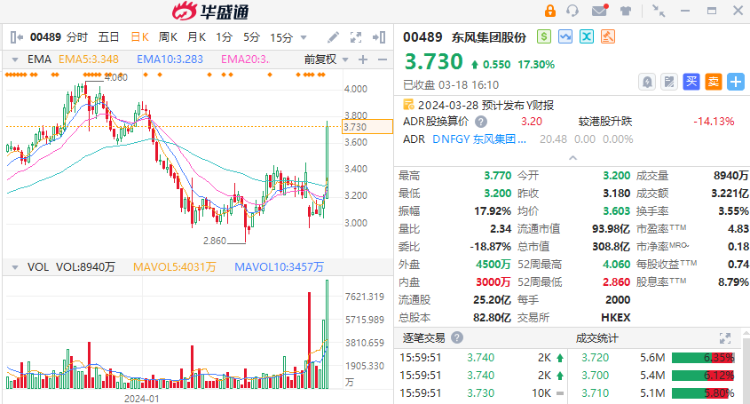Expand the trade statistics panel icon
Screen dimensions: 750x404
click(726, 338)
